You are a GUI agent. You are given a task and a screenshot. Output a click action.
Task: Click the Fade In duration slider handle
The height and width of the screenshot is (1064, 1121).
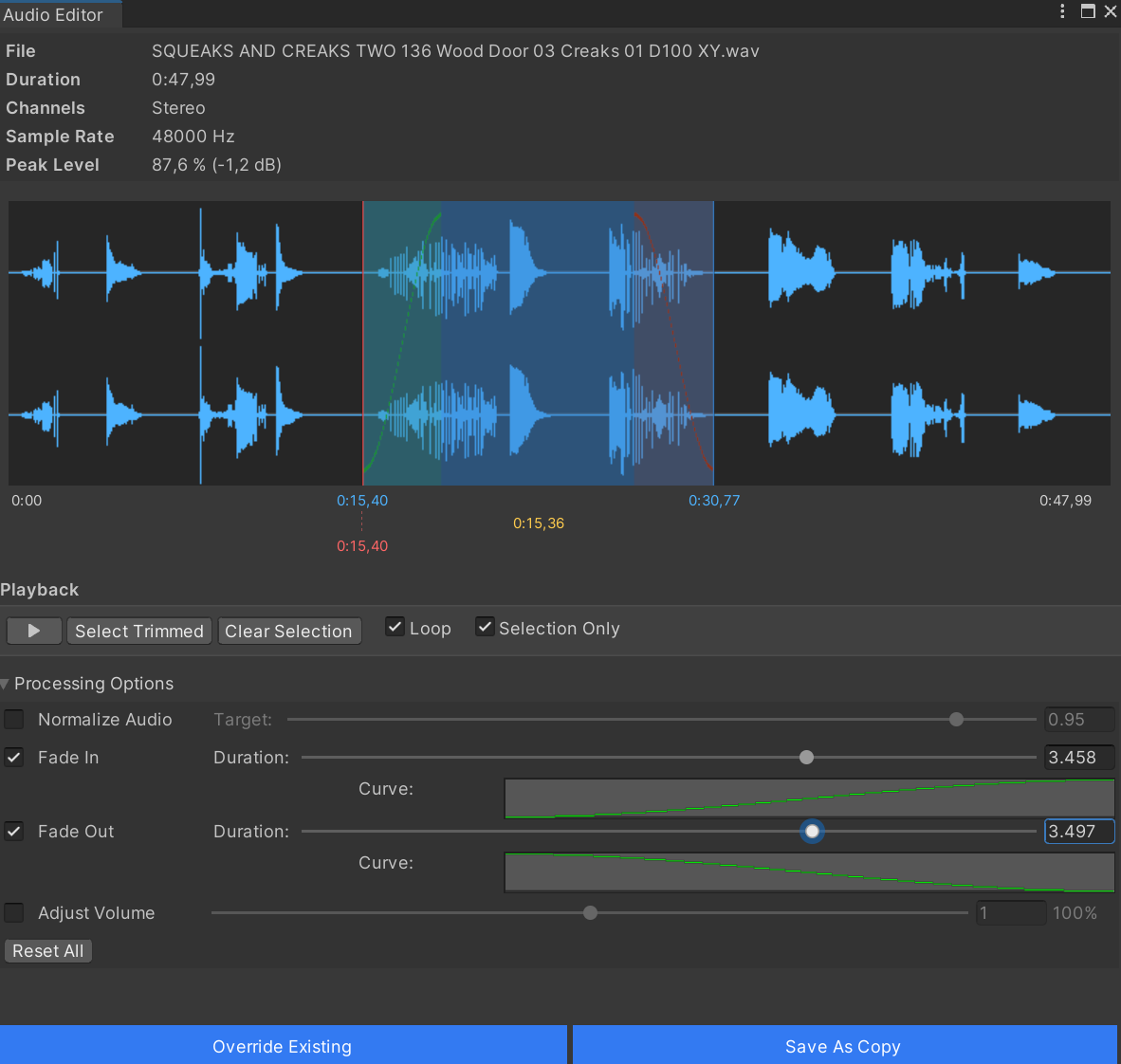tap(806, 758)
